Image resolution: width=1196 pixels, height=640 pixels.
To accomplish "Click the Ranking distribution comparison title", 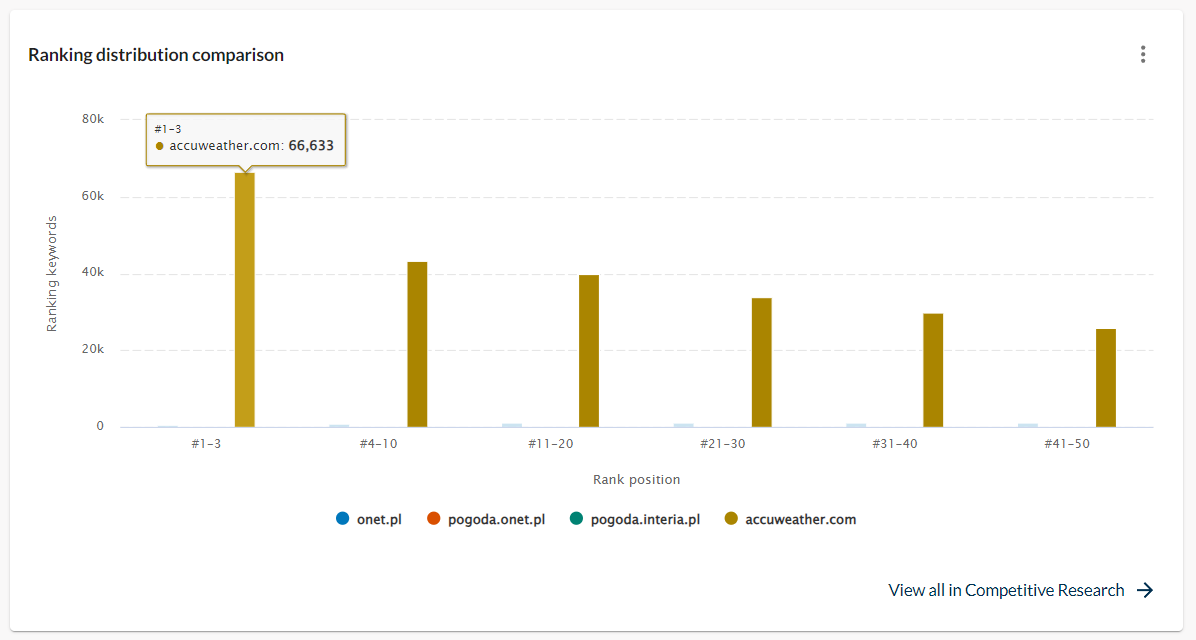I will [x=156, y=55].
